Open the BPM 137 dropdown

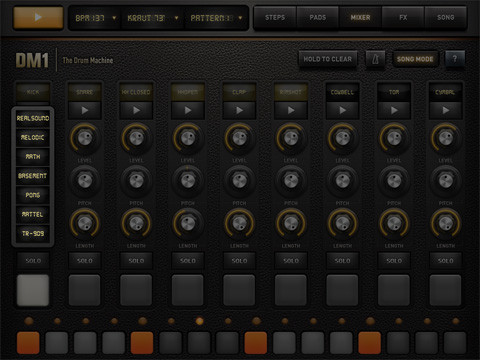coord(95,18)
